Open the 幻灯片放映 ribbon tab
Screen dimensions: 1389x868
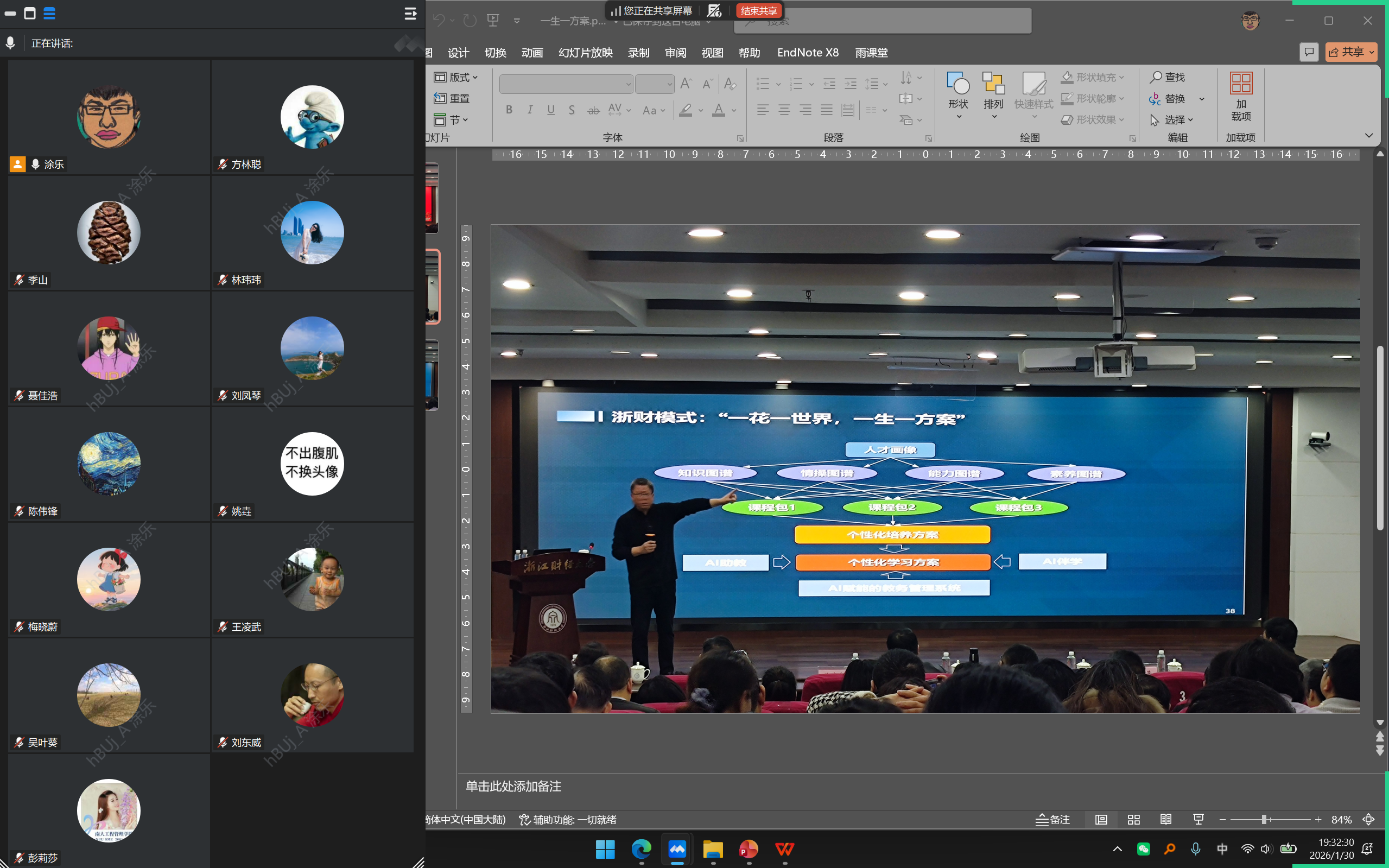(x=585, y=53)
